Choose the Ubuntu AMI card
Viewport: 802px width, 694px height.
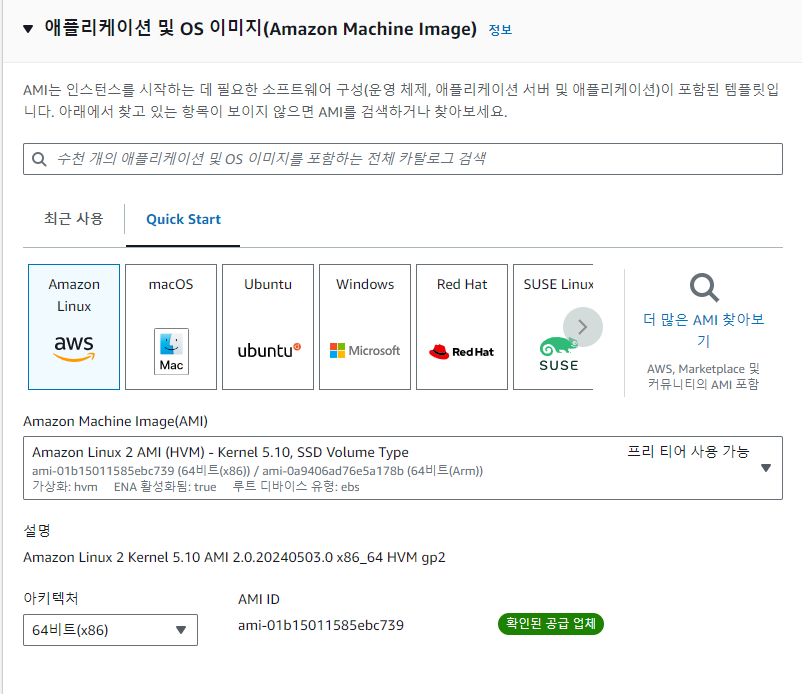click(268, 327)
